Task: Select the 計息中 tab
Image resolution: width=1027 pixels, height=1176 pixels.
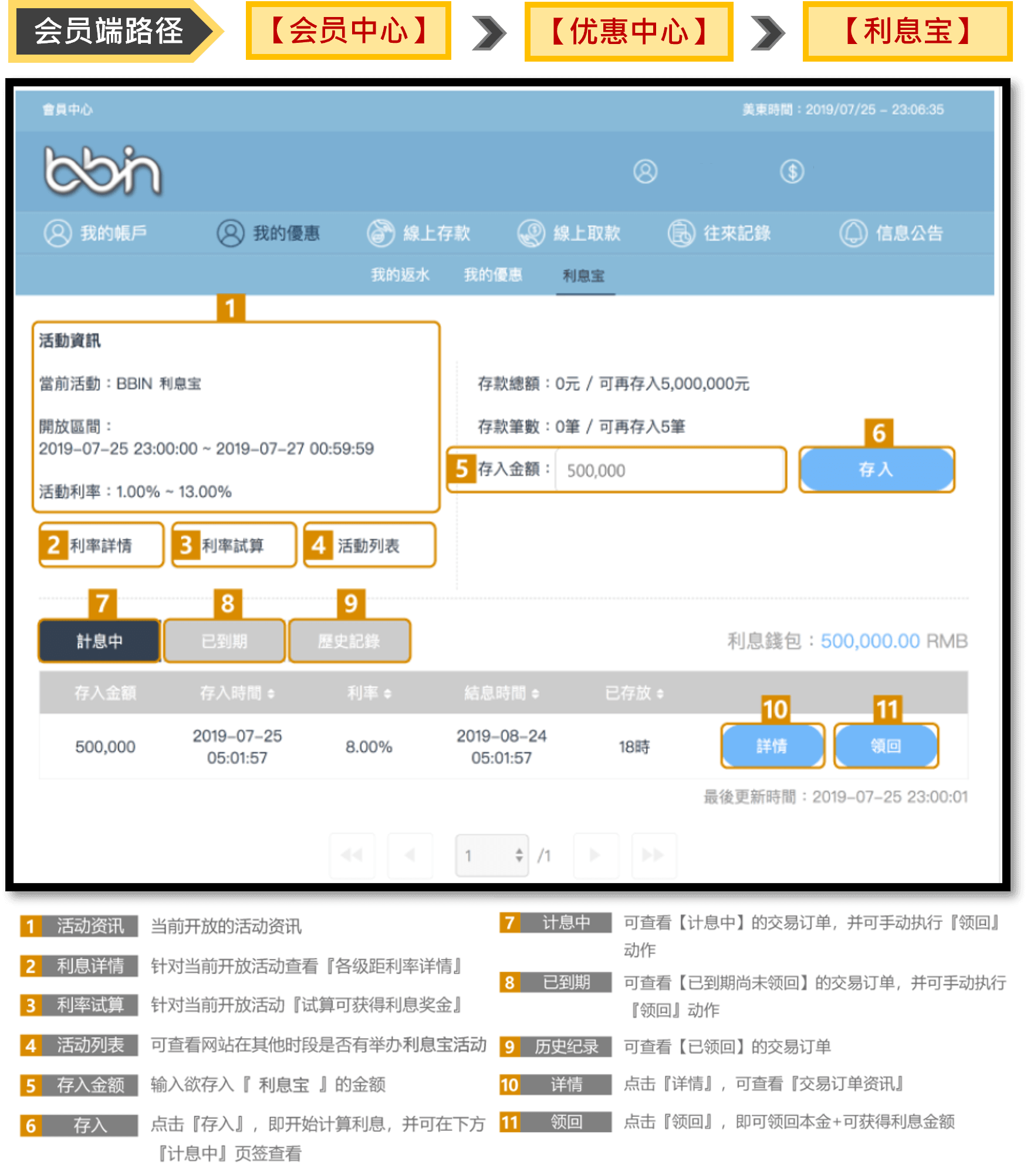Action: [x=99, y=641]
